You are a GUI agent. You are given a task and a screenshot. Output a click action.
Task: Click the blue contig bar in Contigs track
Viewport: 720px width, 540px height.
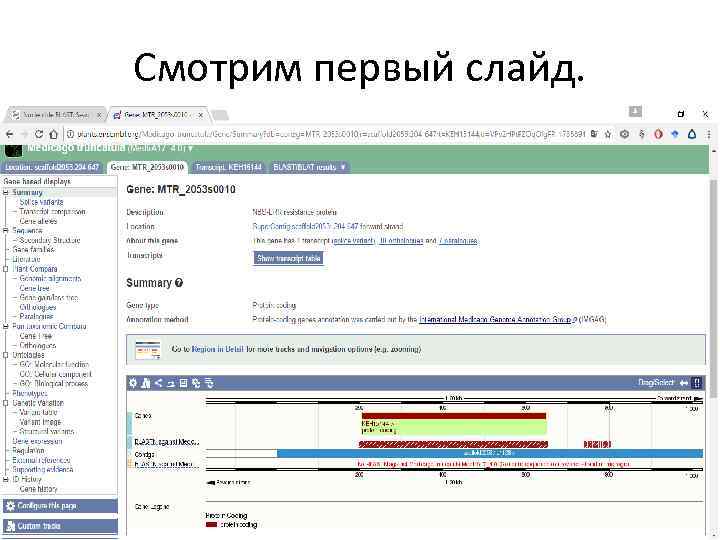coord(490,453)
